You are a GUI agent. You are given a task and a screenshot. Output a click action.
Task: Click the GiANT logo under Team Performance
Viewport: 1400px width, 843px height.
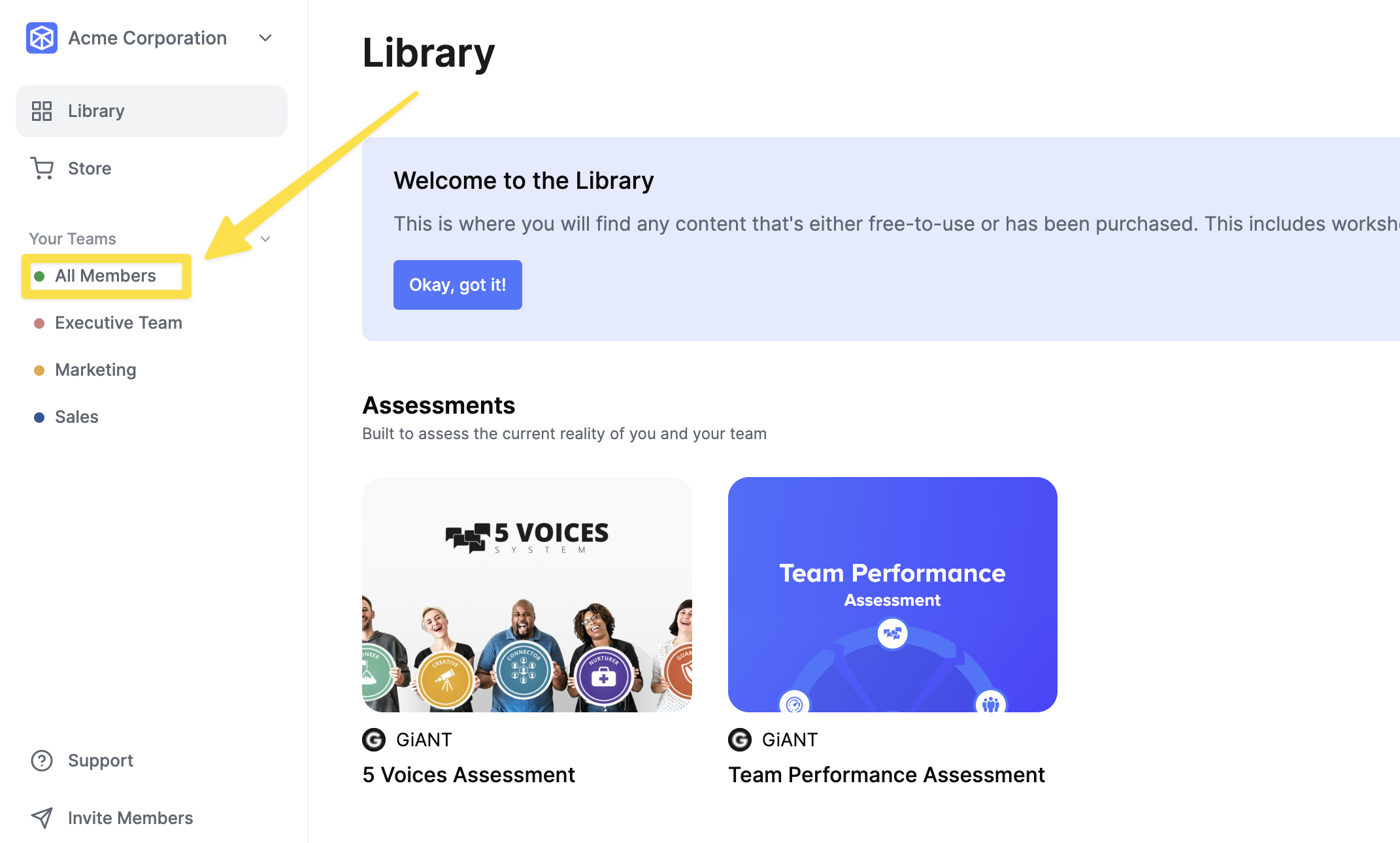click(740, 740)
